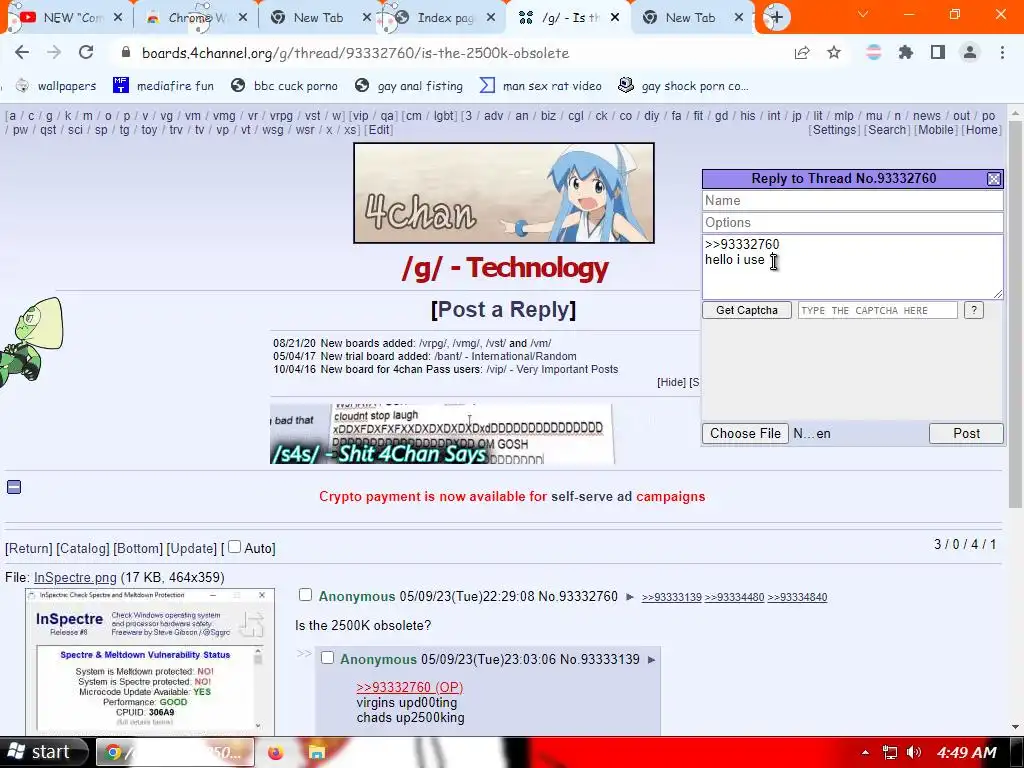Select the checkbox for post No.93333139
Image resolution: width=1024 pixels, height=768 pixels.
click(327, 658)
